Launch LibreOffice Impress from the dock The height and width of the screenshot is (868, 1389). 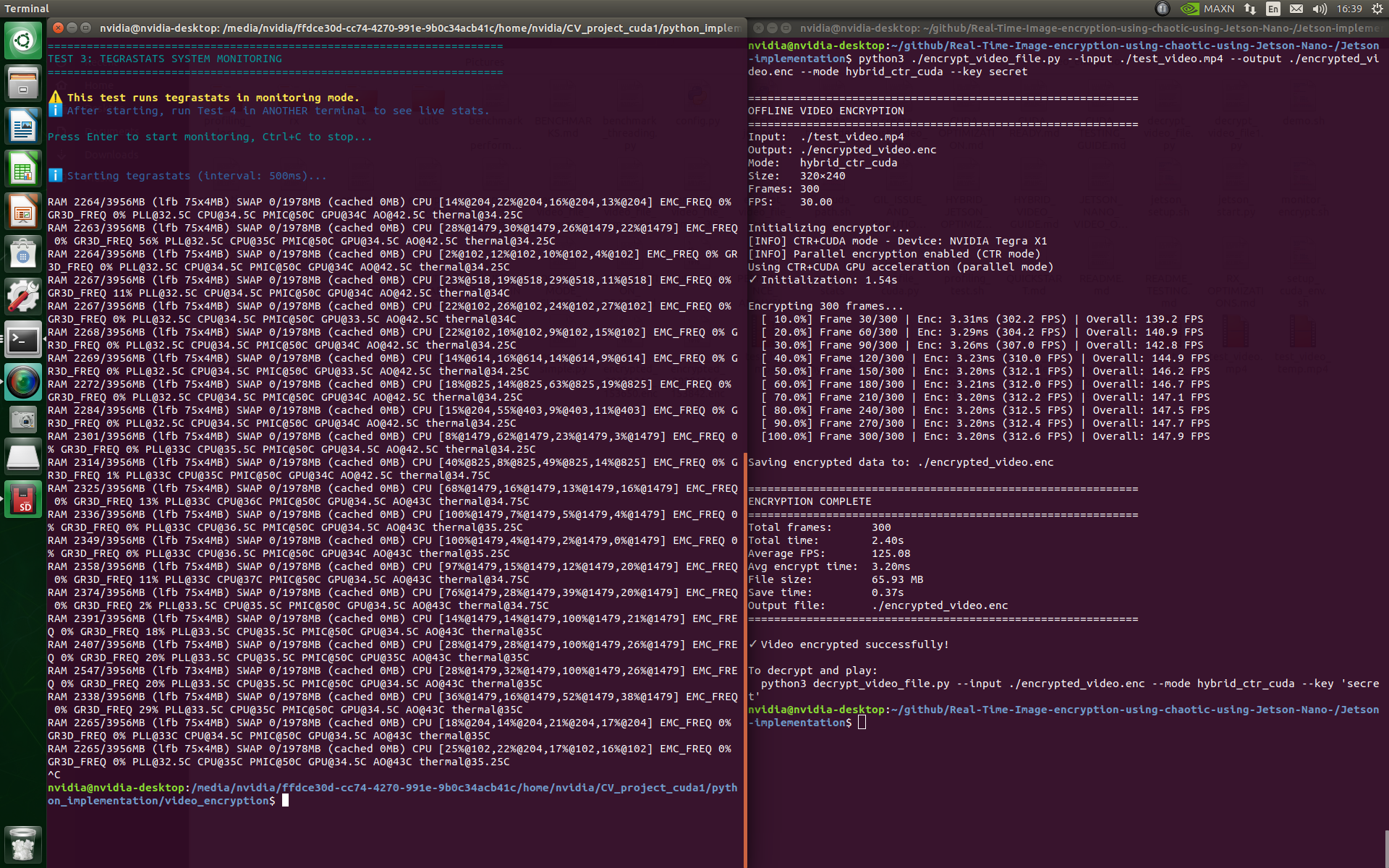23,212
